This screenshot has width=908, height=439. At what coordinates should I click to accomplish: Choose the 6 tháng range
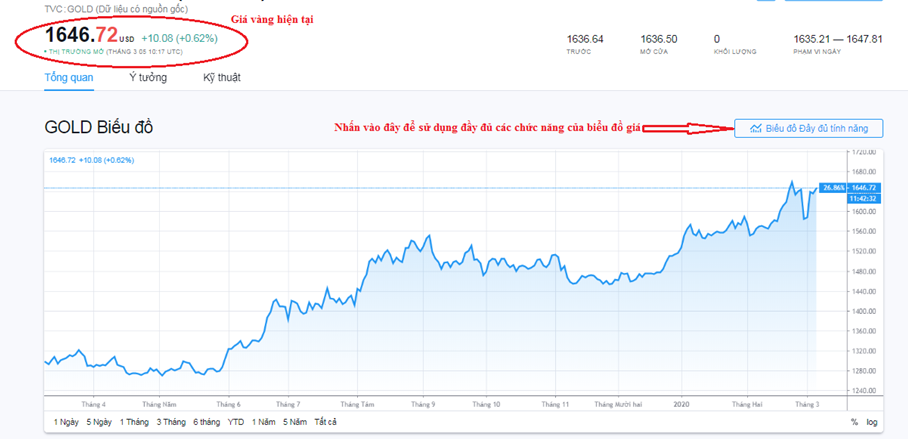(207, 422)
